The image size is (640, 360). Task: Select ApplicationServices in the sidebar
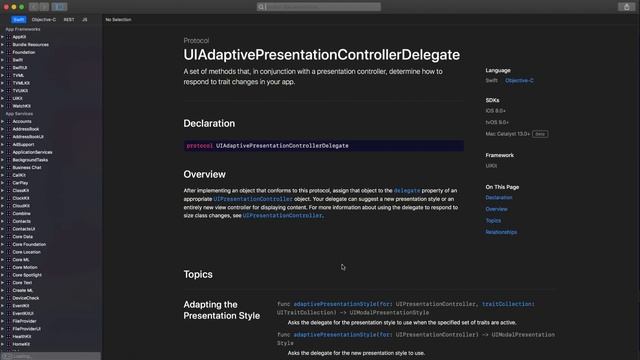point(32,152)
